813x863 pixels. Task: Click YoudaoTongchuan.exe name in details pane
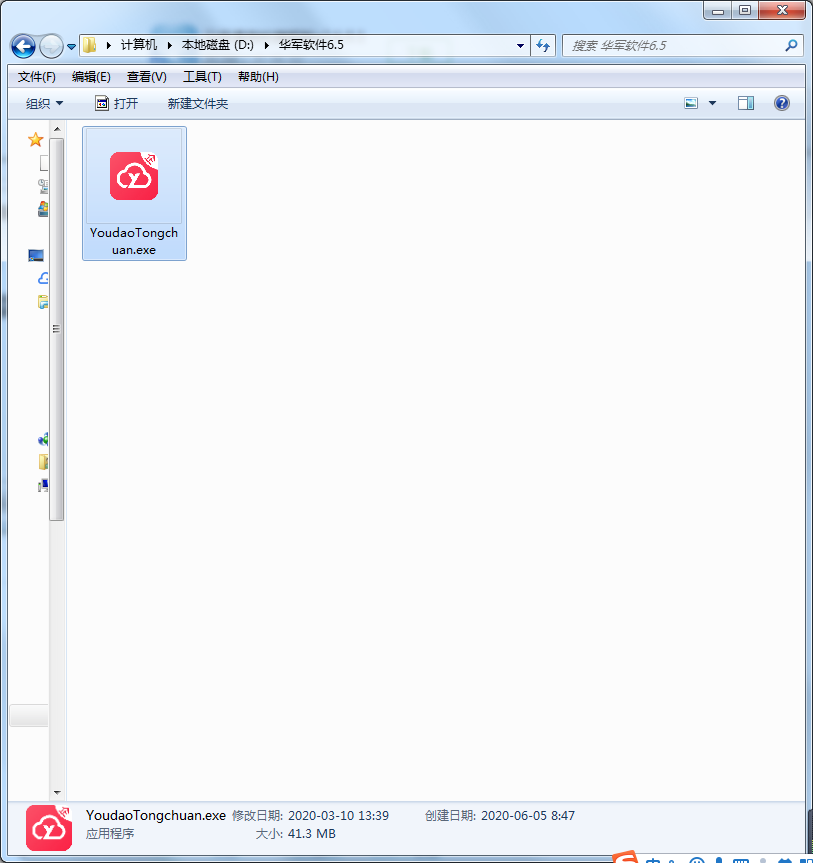click(x=156, y=816)
